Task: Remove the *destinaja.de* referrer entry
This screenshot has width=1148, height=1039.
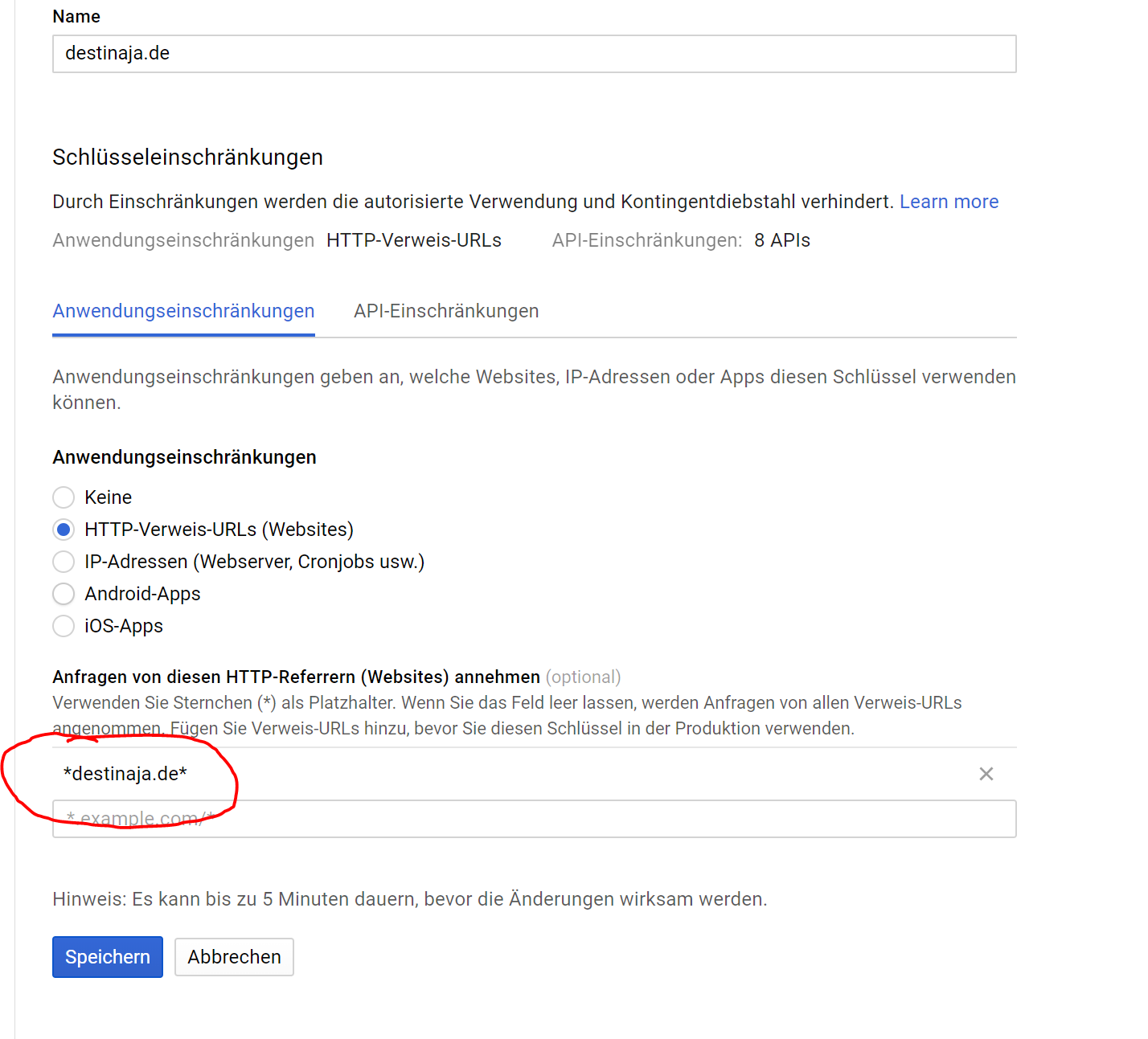Action: coord(986,774)
